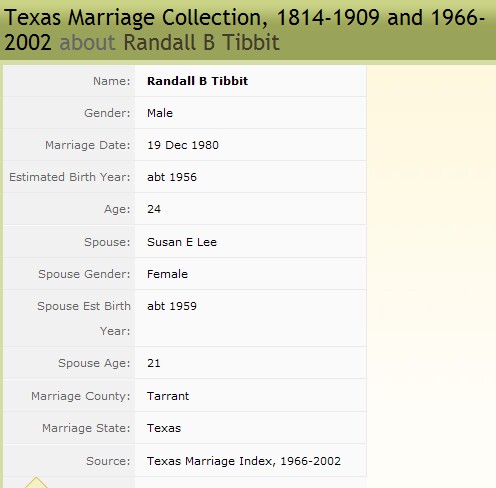Click the Marriage County: label
496x488 pixels.
click(81, 396)
